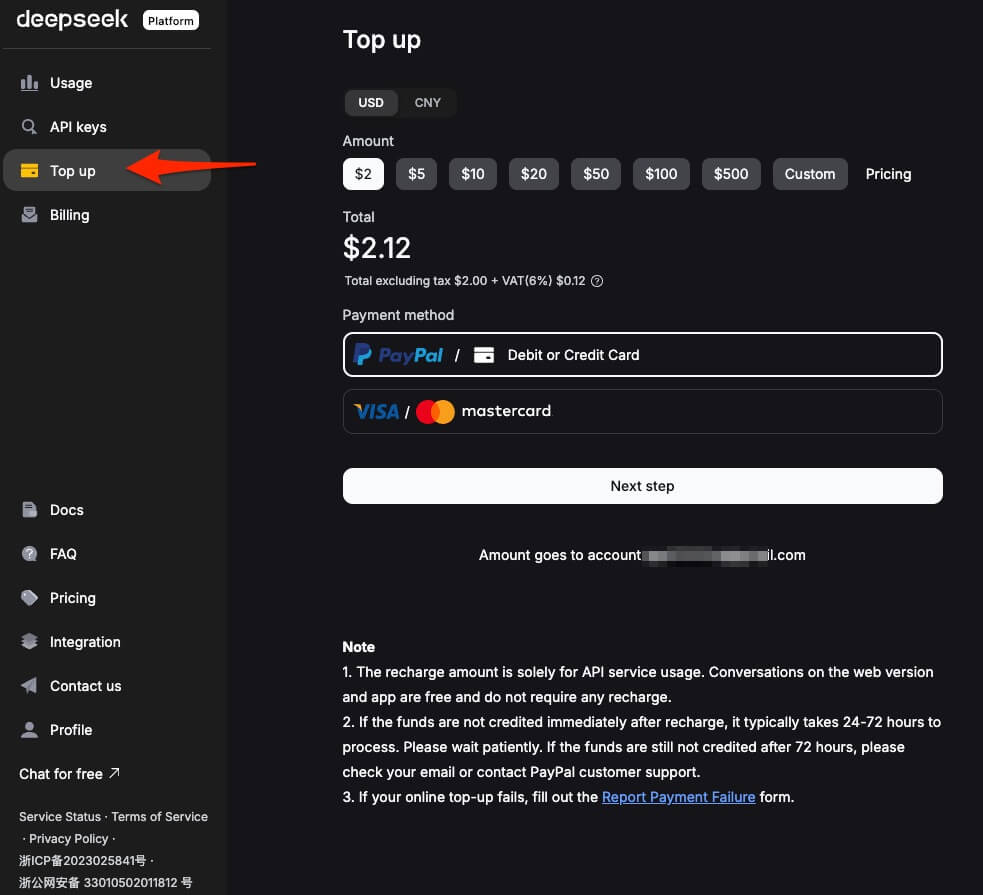Pick the $100 amount

pyautogui.click(x=661, y=174)
